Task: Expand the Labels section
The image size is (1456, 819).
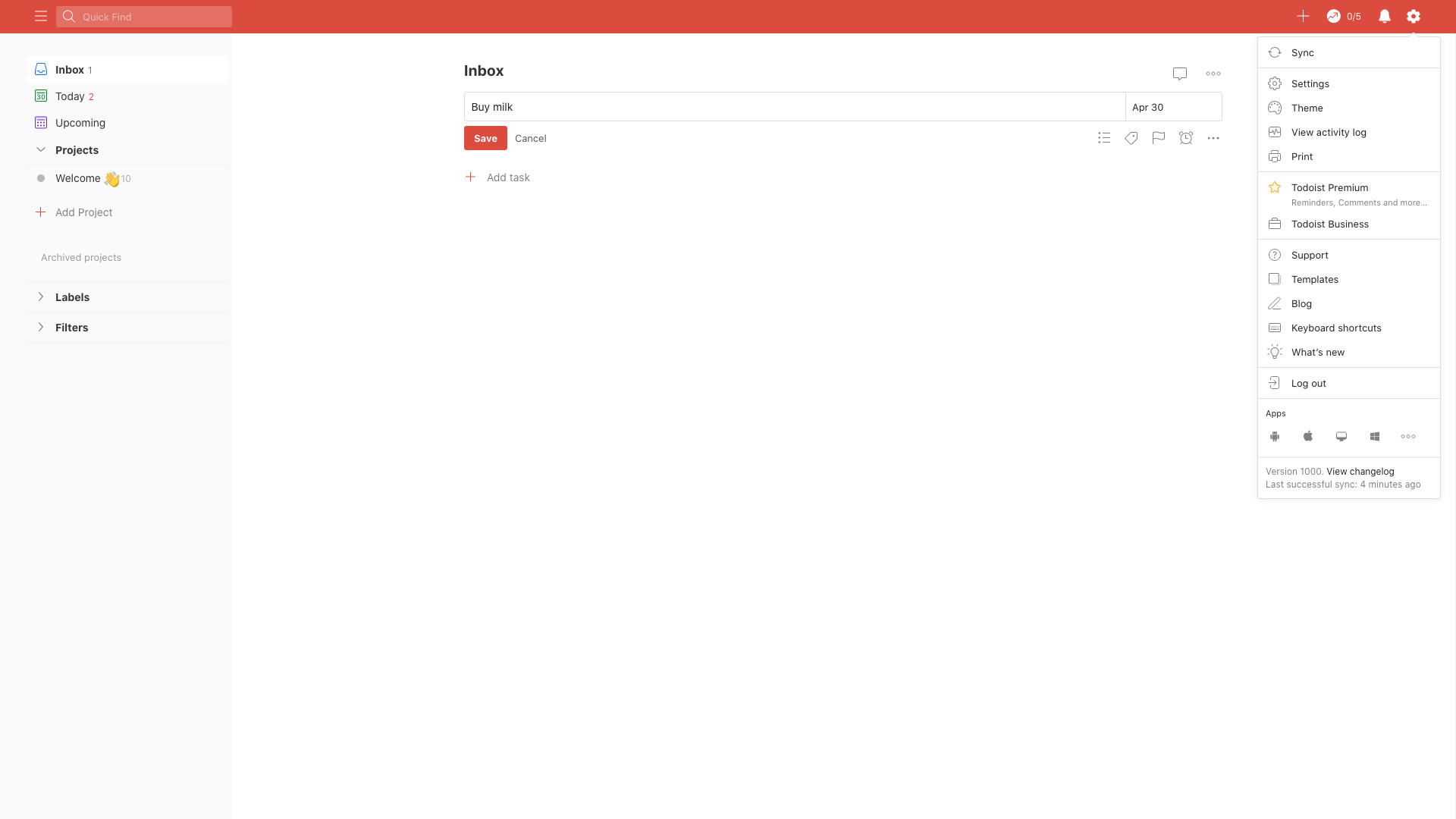Action: point(41,297)
